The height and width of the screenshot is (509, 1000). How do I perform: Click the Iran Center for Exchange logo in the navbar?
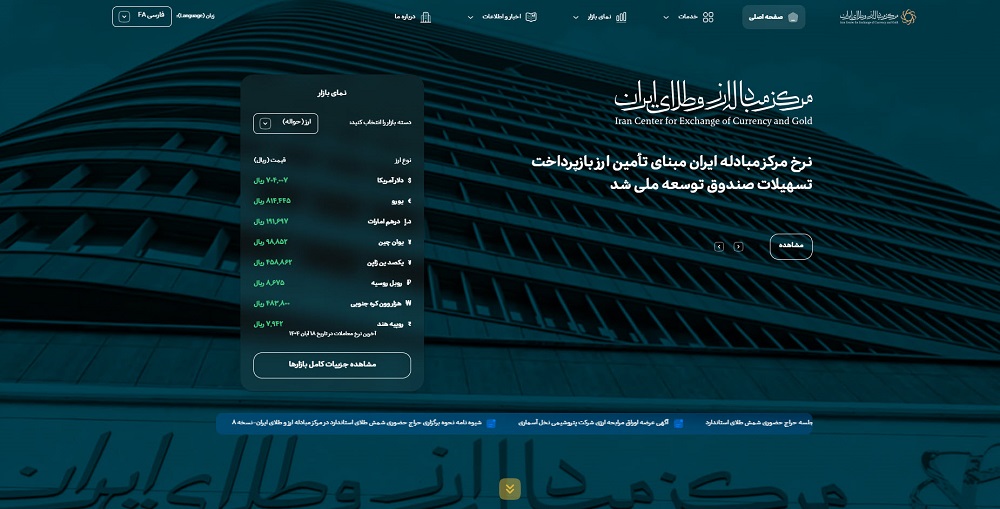[878, 17]
